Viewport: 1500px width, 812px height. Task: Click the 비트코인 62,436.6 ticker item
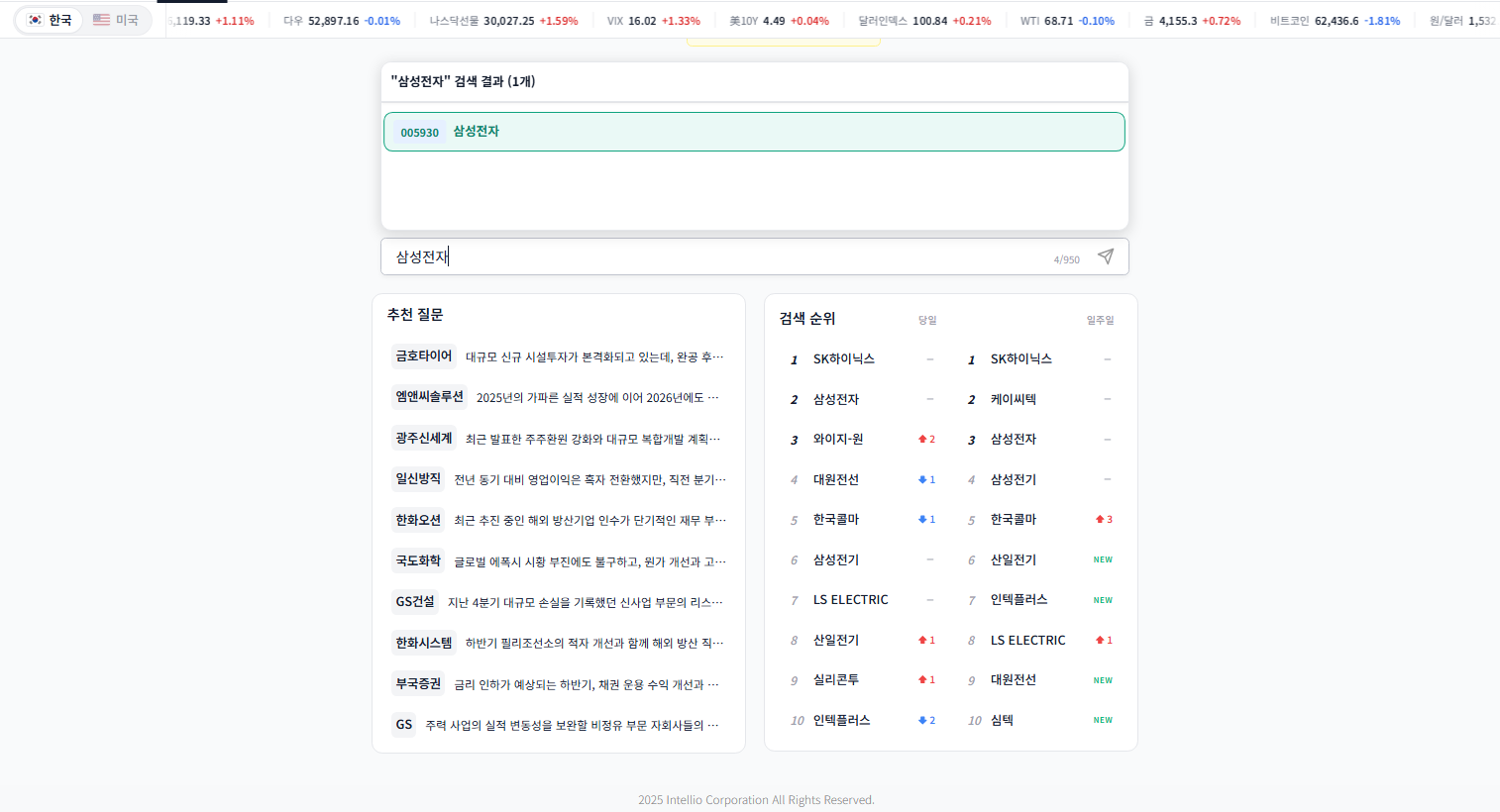[x=1336, y=21]
